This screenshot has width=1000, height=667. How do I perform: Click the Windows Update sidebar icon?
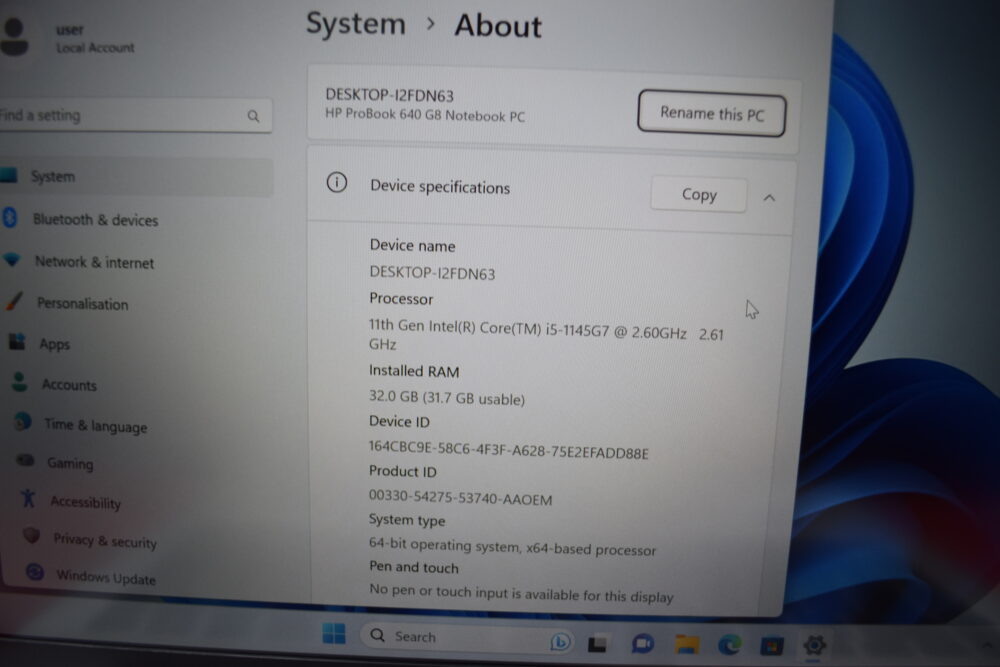coord(35,572)
